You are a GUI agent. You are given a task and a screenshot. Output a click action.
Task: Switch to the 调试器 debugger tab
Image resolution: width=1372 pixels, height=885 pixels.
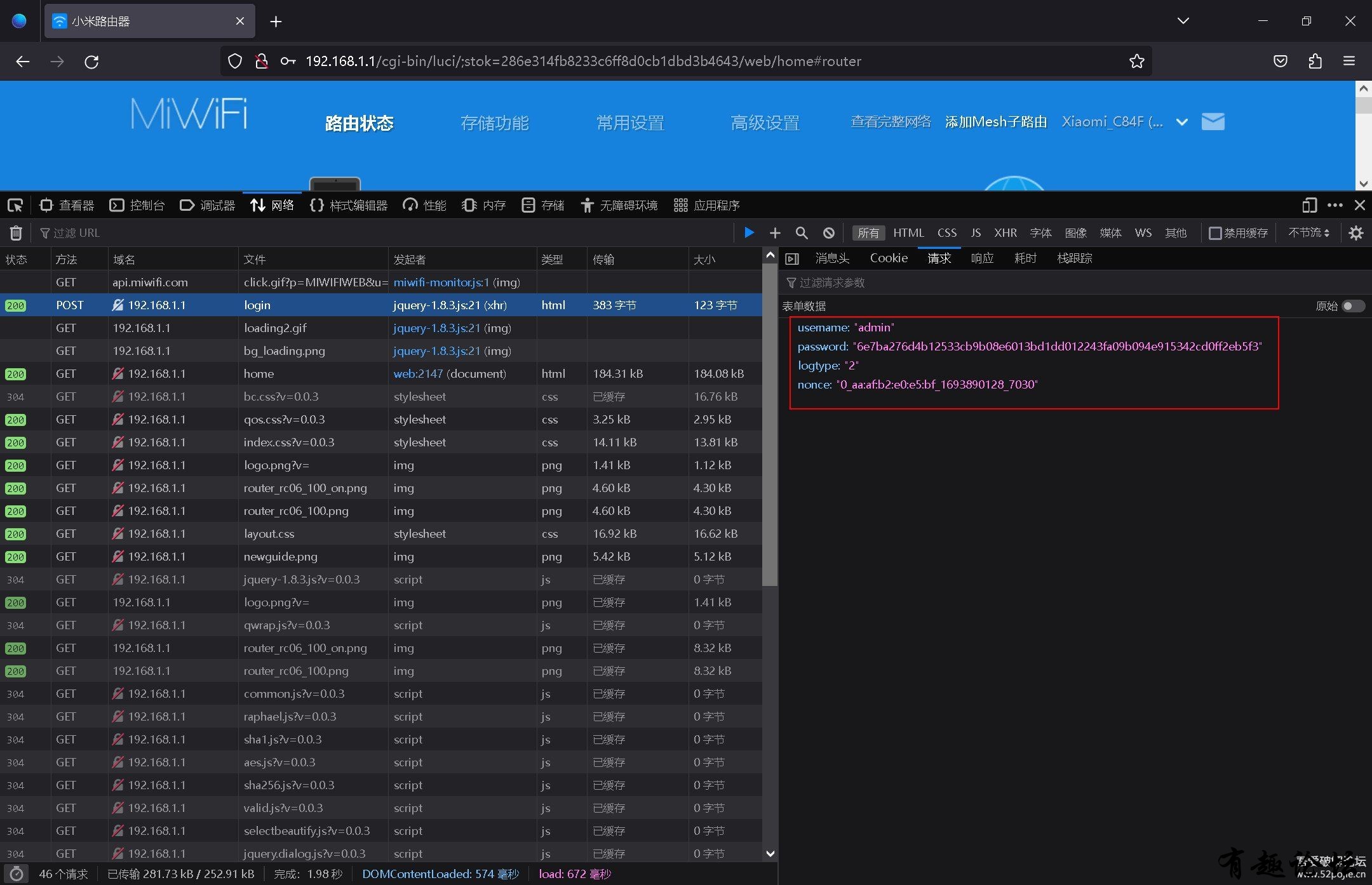click(208, 205)
